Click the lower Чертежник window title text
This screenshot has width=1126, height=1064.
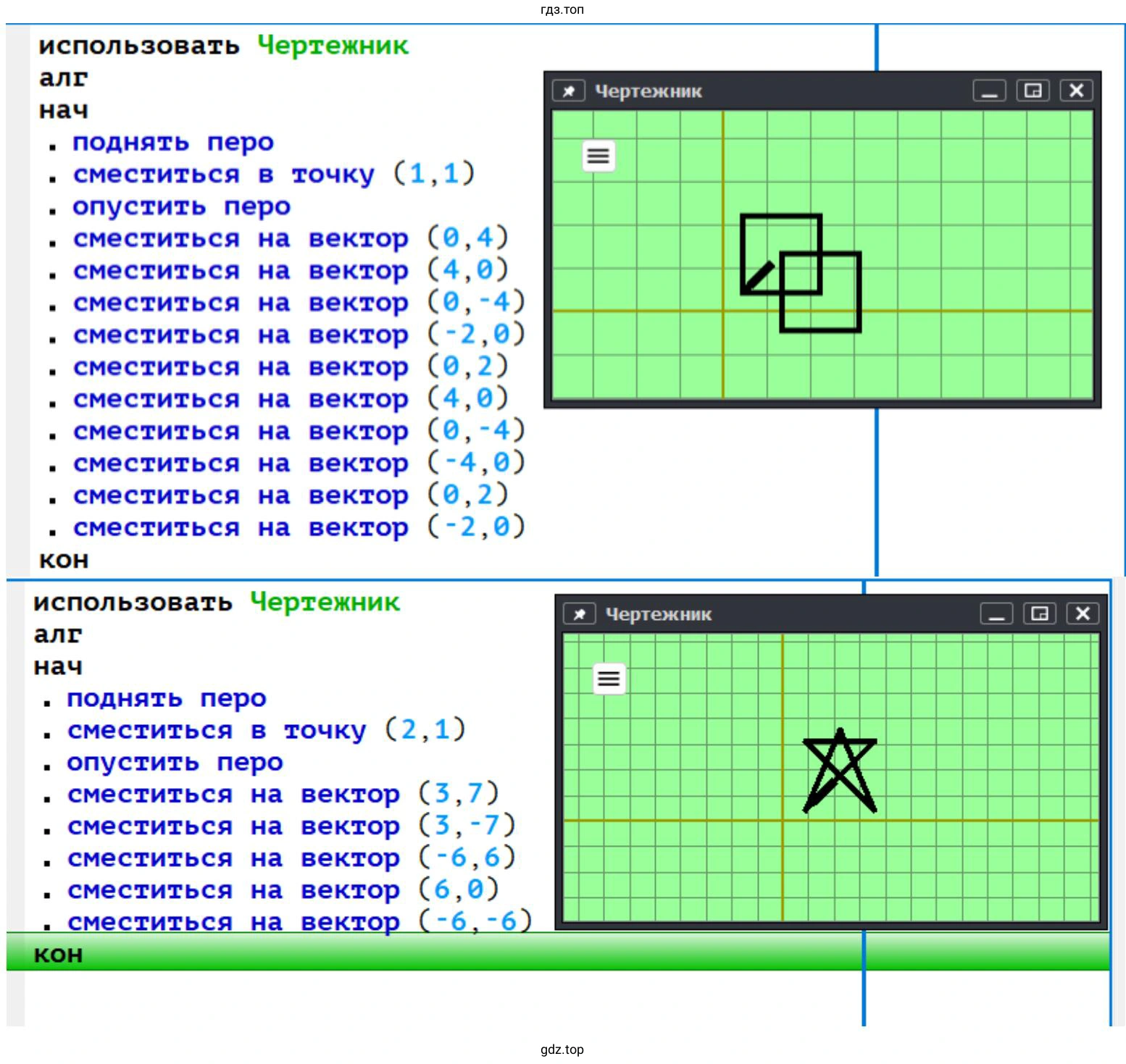[659, 614]
